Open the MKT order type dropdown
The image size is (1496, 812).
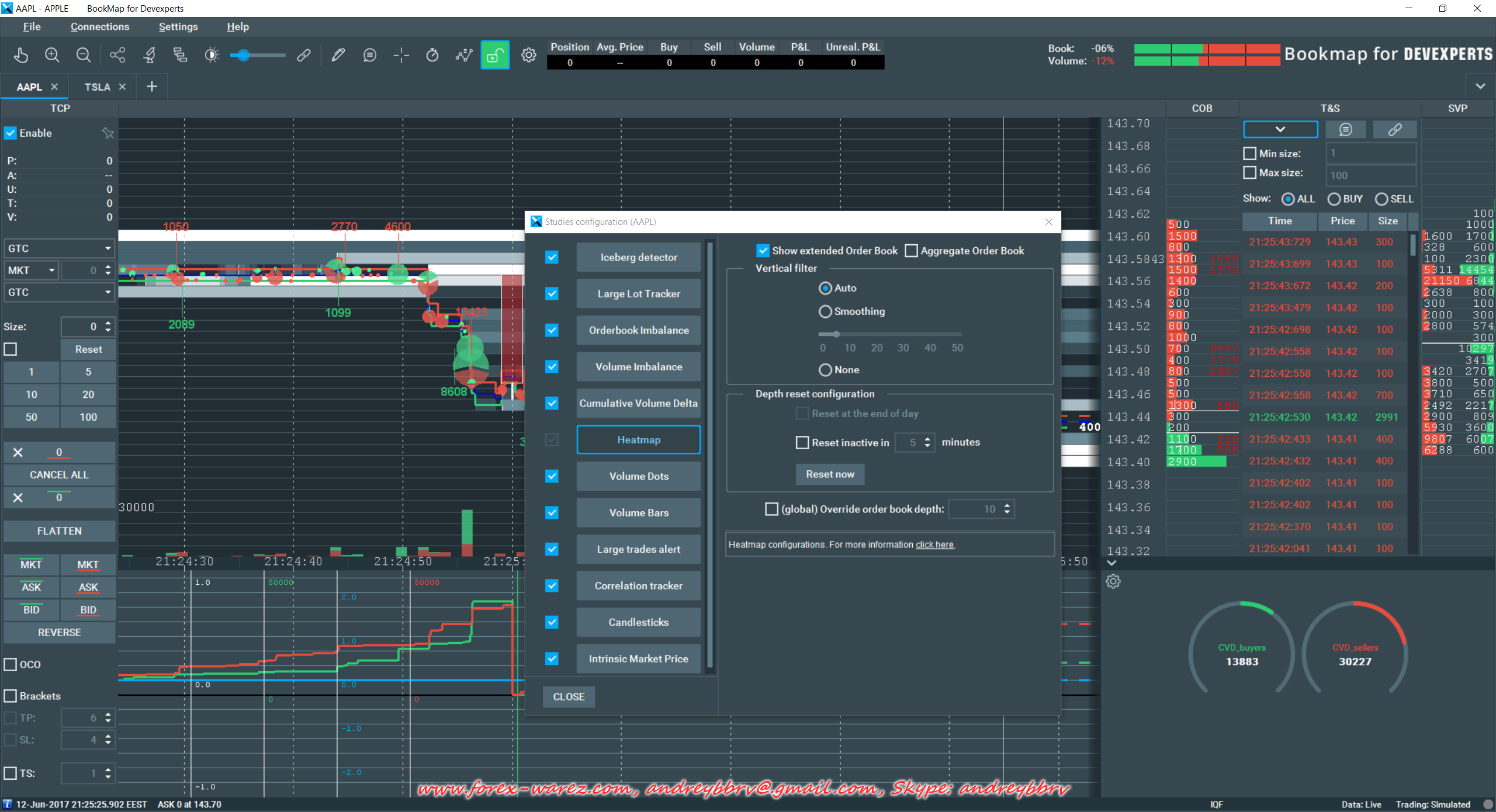coord(32,270)
